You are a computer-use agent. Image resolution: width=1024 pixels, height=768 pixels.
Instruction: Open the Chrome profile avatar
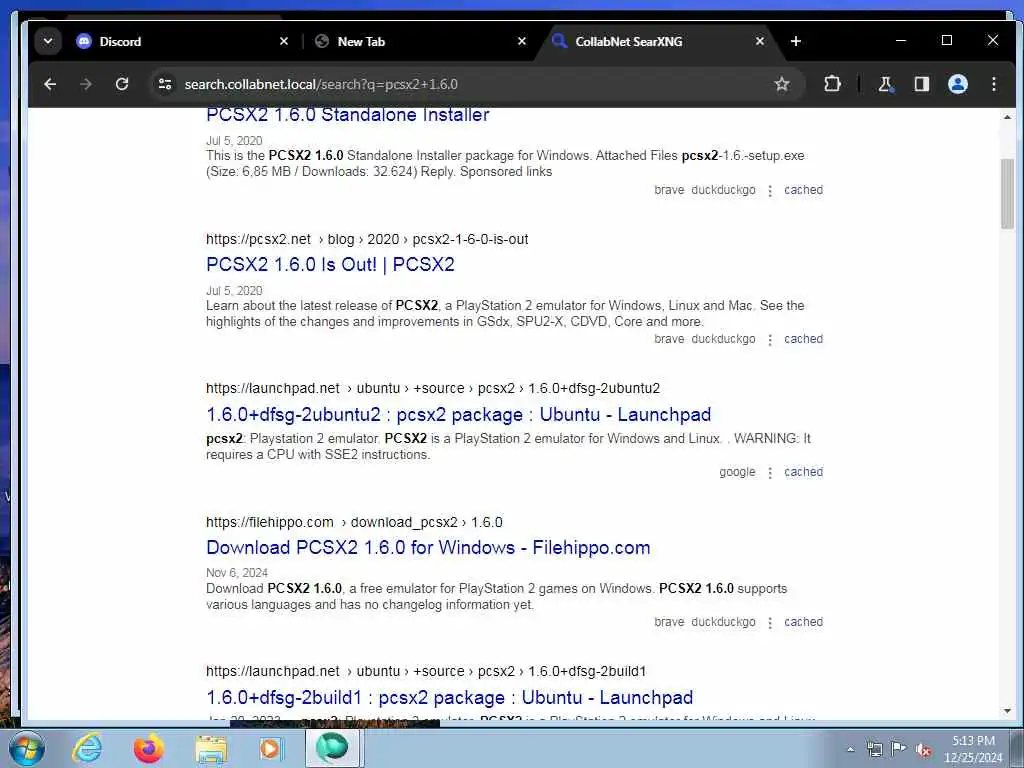click(957, 84)
